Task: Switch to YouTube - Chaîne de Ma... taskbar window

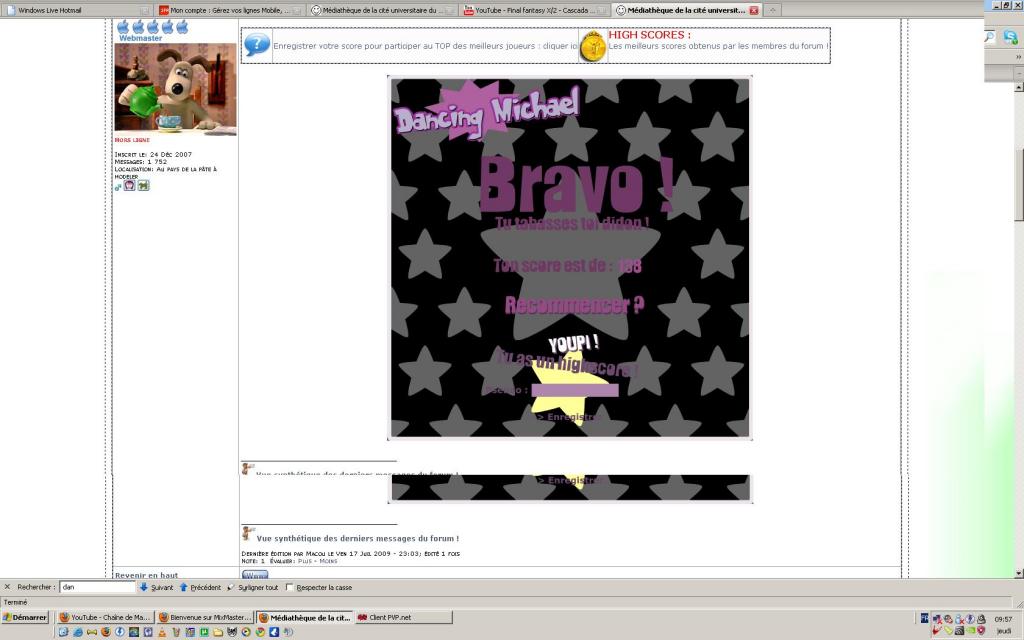Action: point(105,617)
